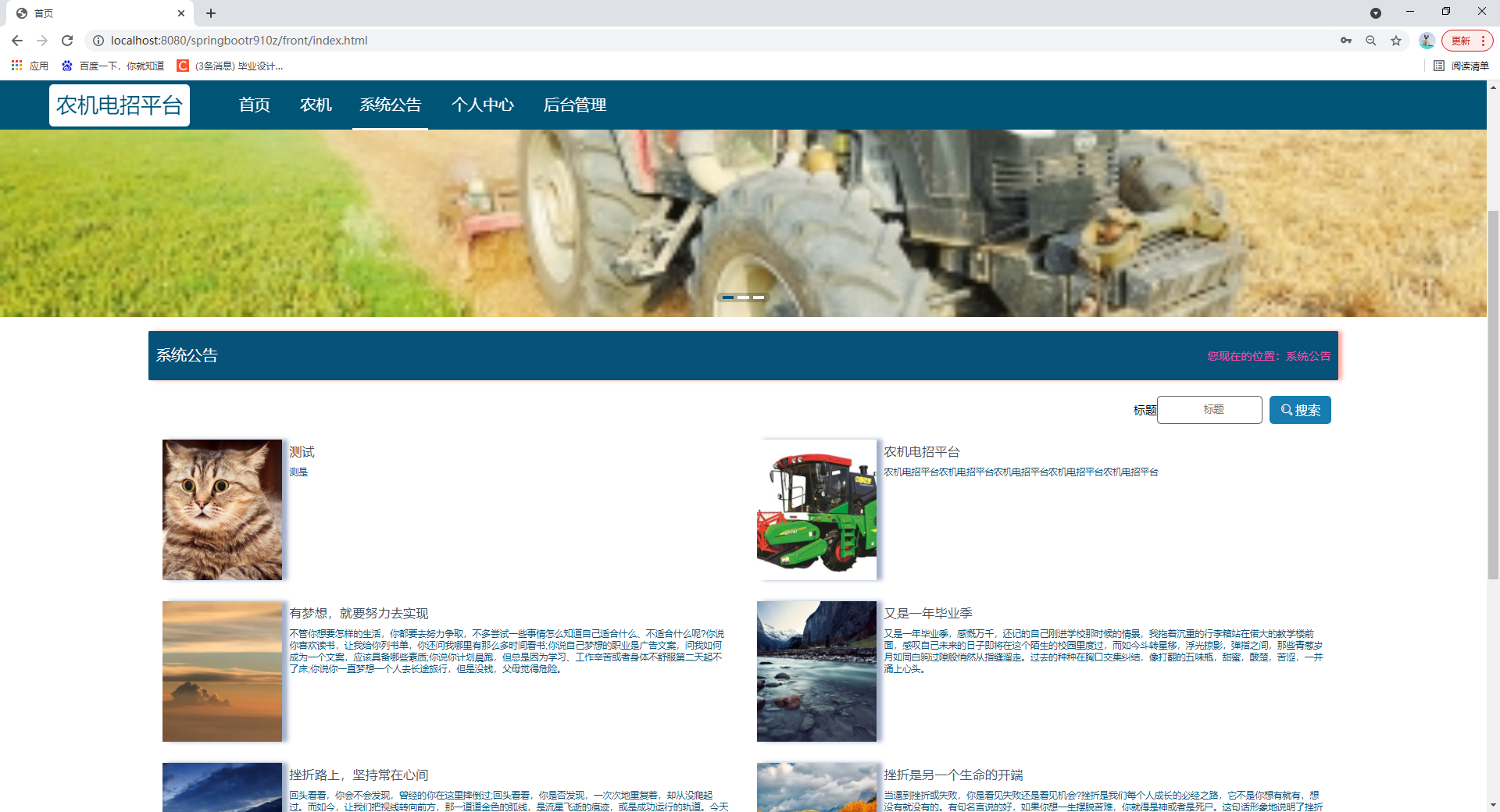Open the Chrome profile avatar
1500x812 pixels.
[x=1427, y=41]
